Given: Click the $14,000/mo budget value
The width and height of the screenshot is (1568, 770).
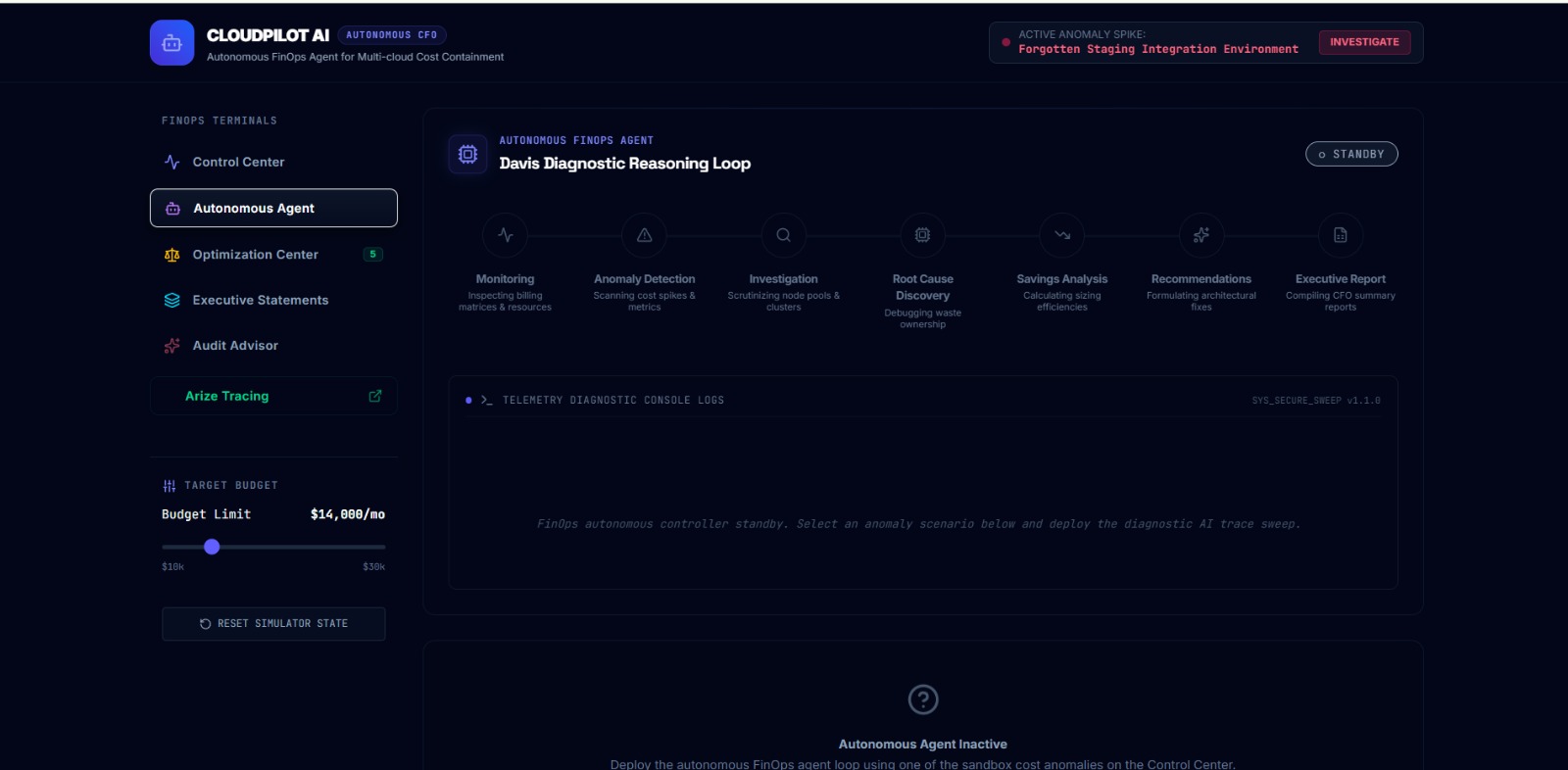Looking at the screenshot, I should point(348,514).
